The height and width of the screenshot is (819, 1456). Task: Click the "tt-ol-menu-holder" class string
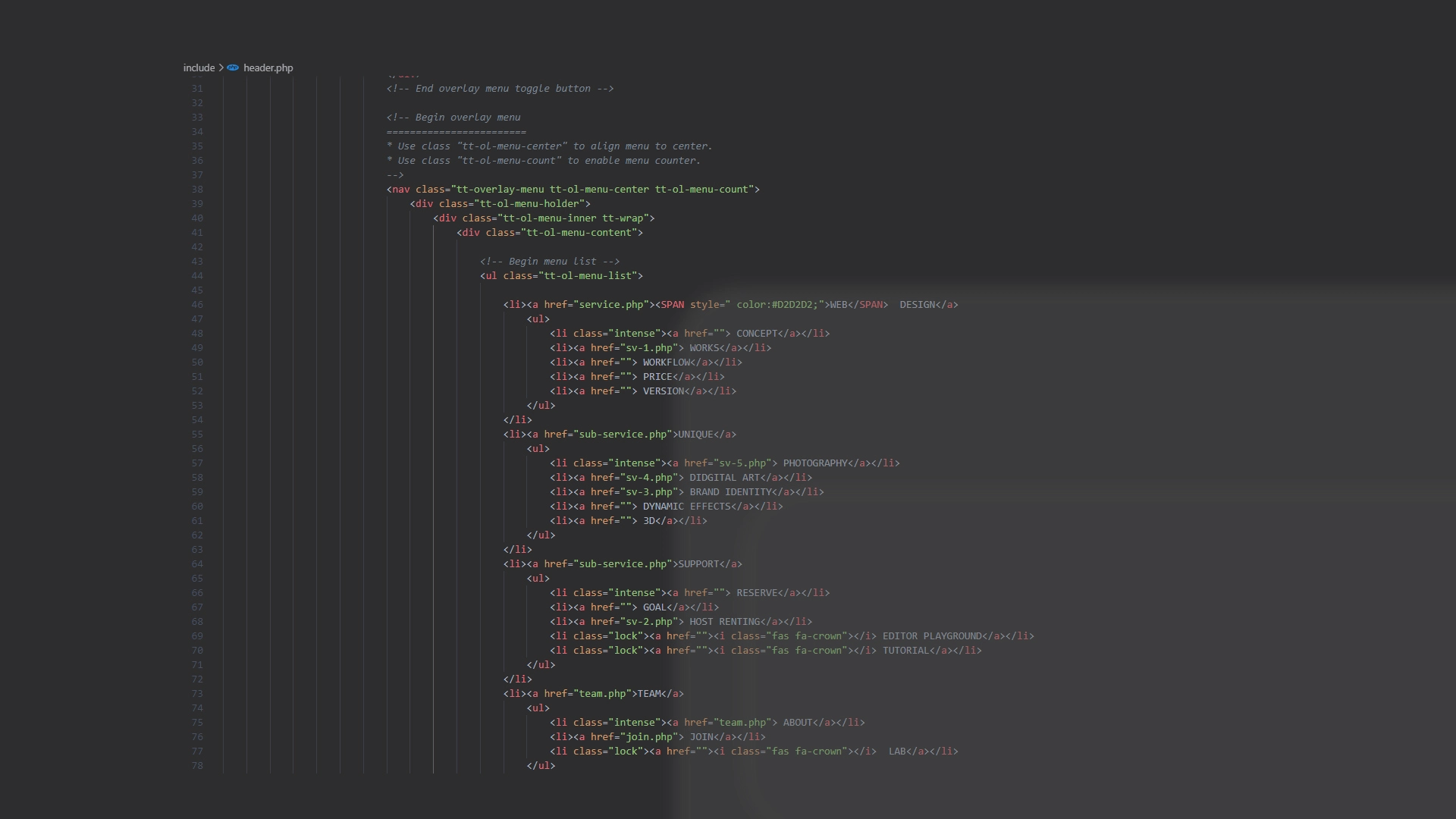[532, 204]
